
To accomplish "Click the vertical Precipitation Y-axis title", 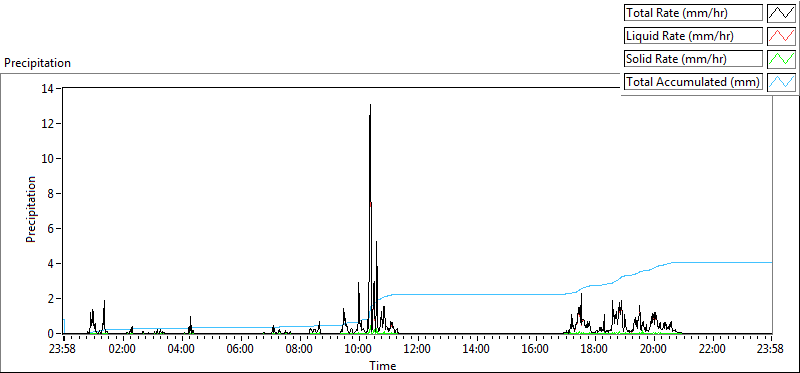I will pos(31,209).
